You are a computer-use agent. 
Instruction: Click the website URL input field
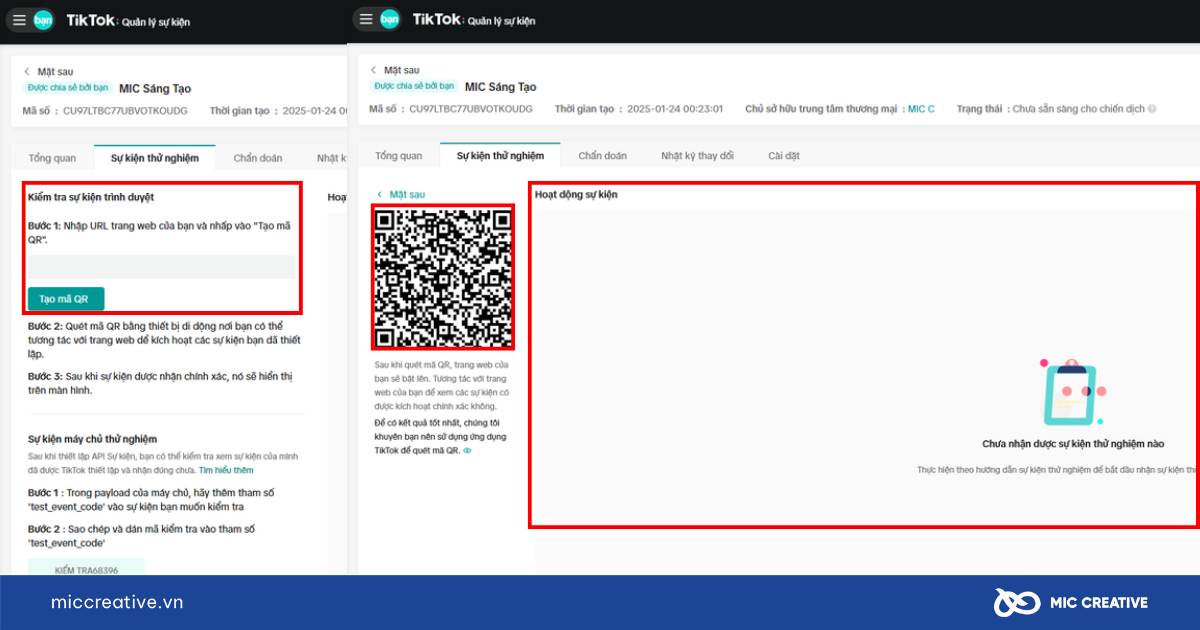161,267
